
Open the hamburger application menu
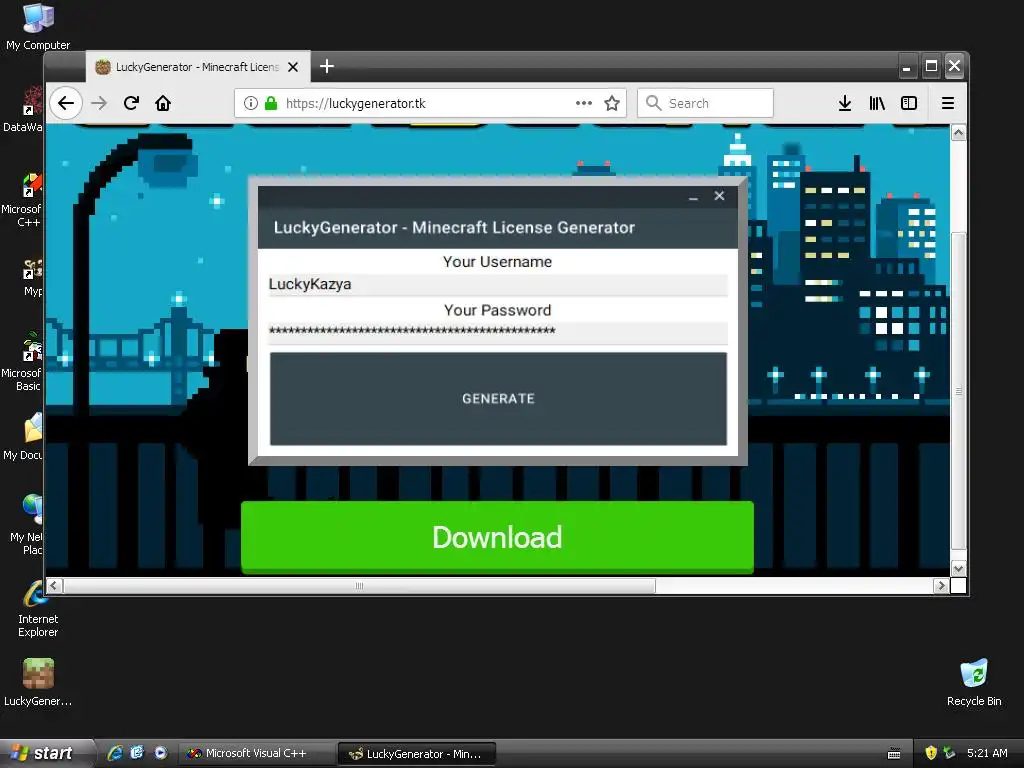(x=948, y=103)
